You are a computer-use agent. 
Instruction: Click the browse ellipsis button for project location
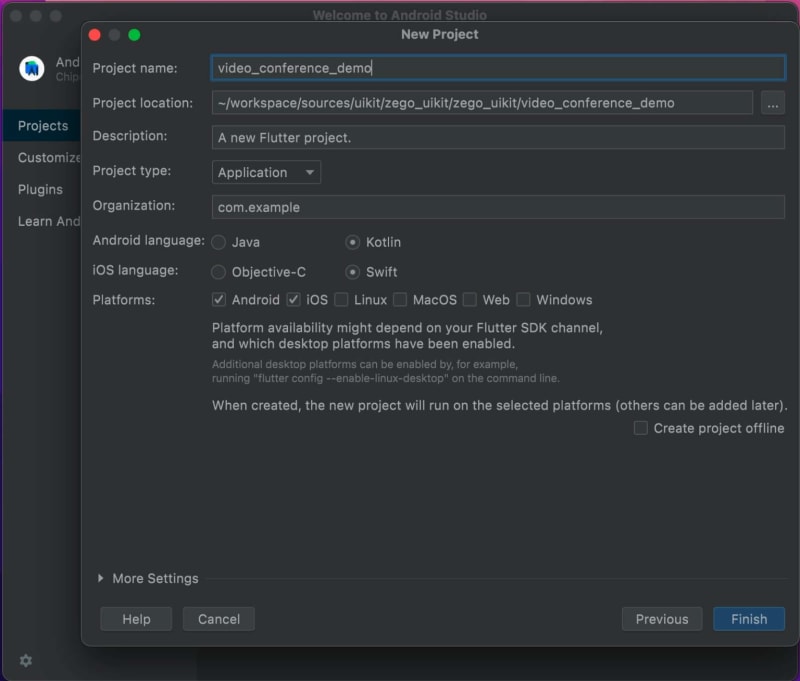(x=772, y=103)
